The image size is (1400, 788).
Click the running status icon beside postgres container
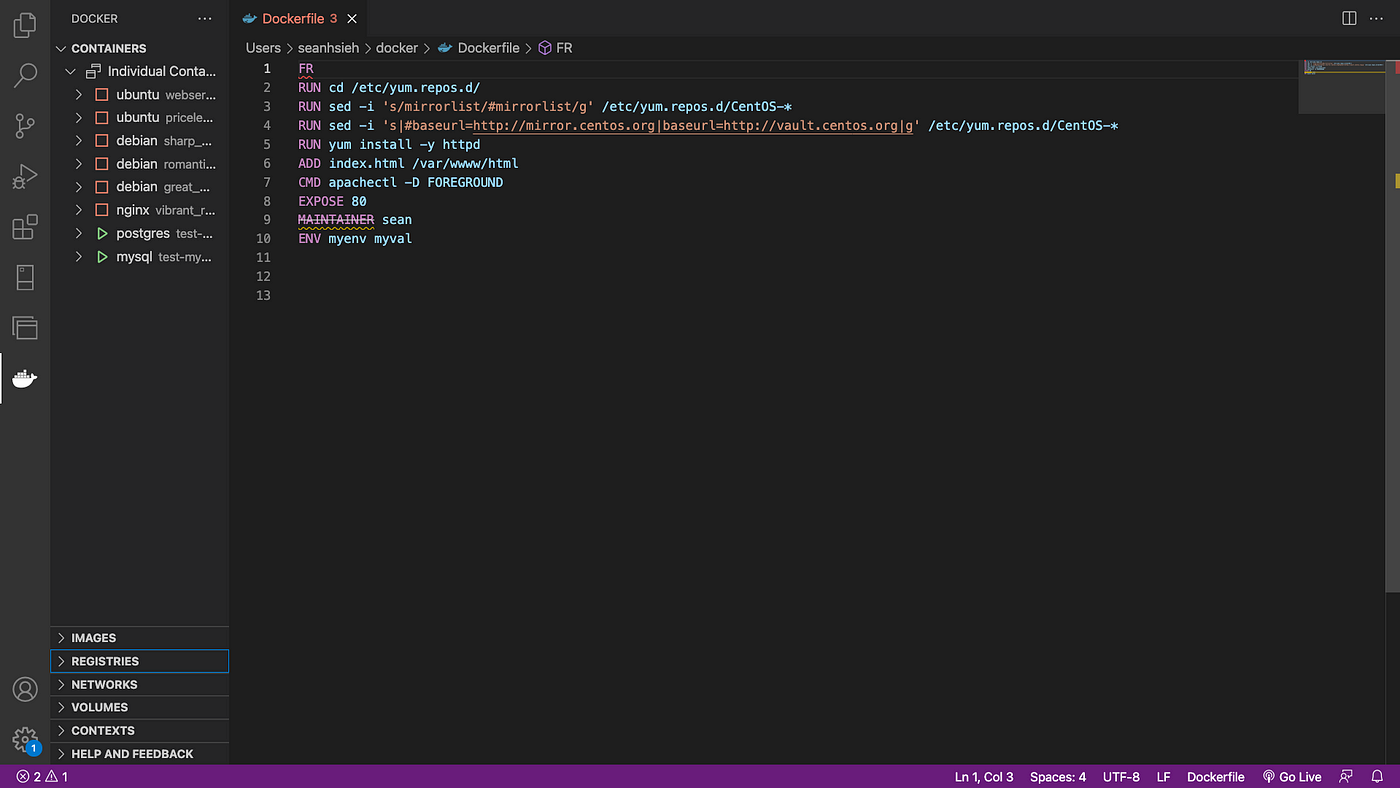pyautogui.click(x=102, y=233)
